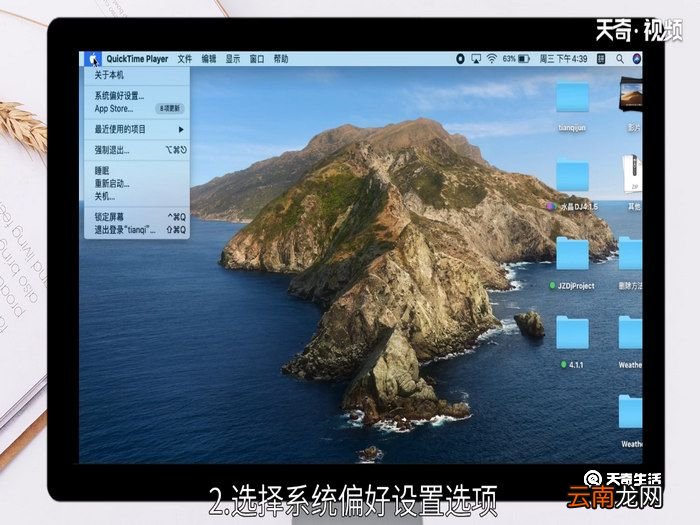This screenshot has width=700, height=525.
Task: Open the 文件 menu
Action: 184,59
